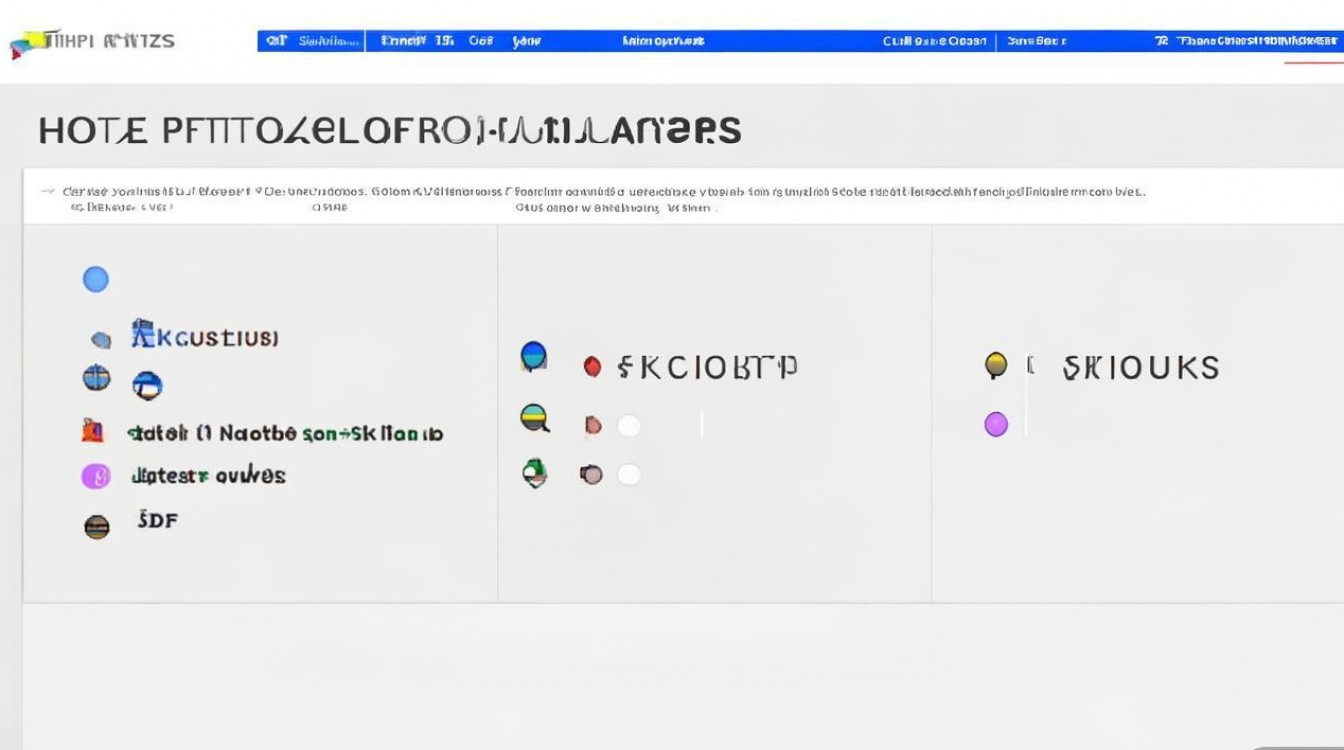Open the 'Naotbe son' row text
The height and width of the screenshot is (750, 1344).
285,433
